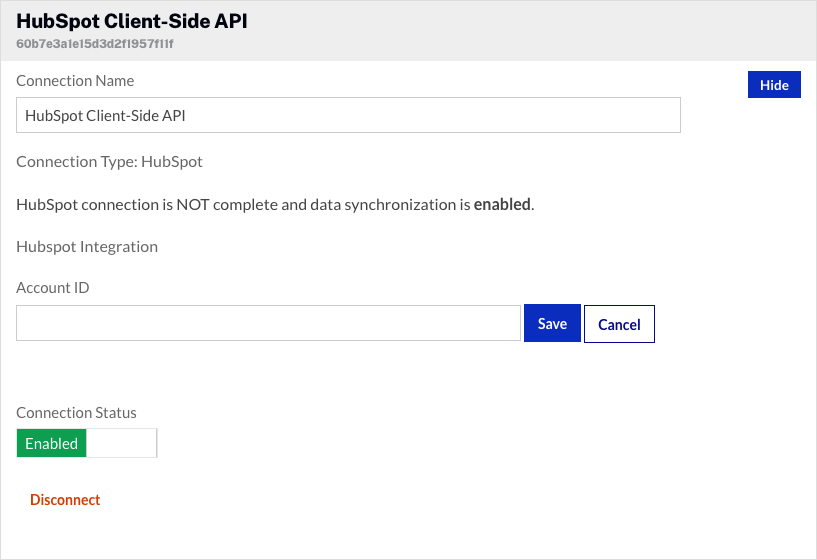817x560 pixels.
Task: Click the white off-side of status toggle
Action: (122, 444)
